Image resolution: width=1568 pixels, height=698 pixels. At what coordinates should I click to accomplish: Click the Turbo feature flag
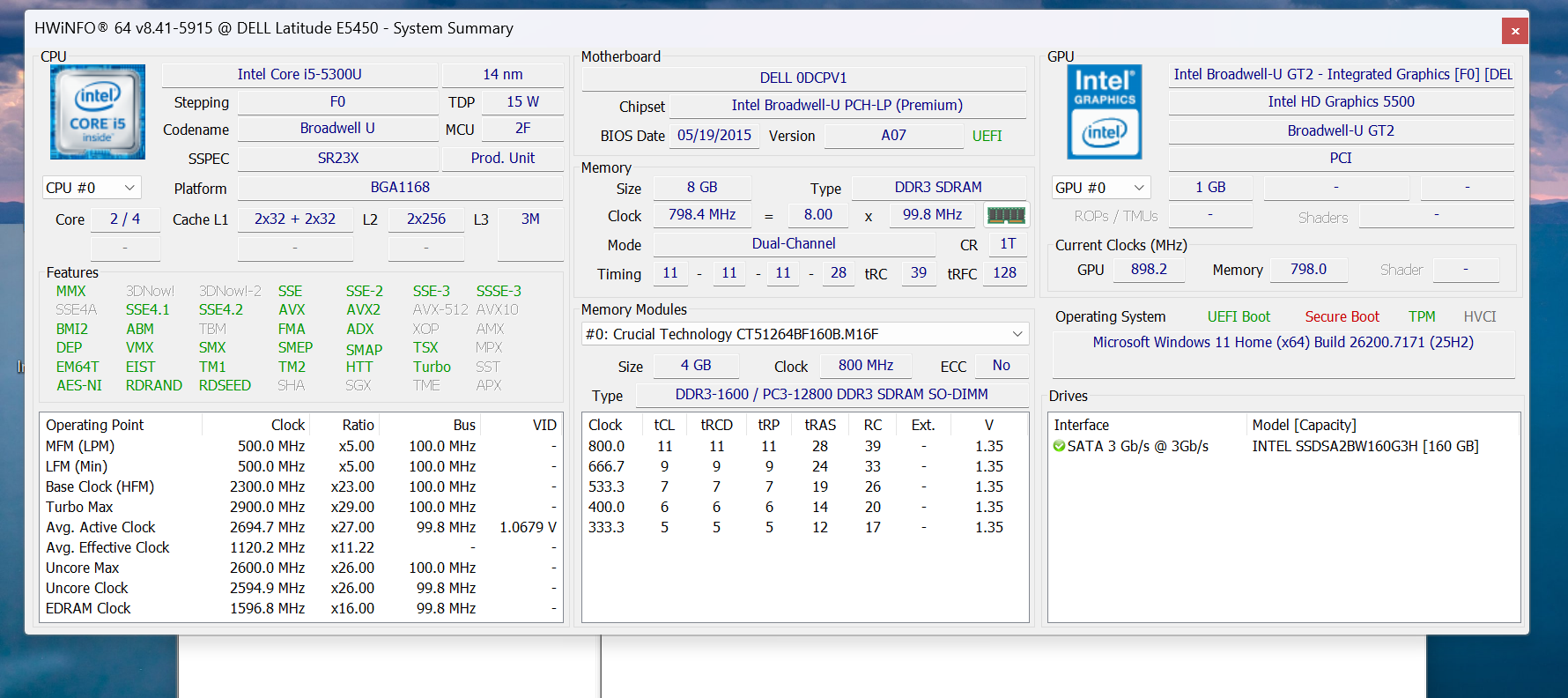click(432, 368)
